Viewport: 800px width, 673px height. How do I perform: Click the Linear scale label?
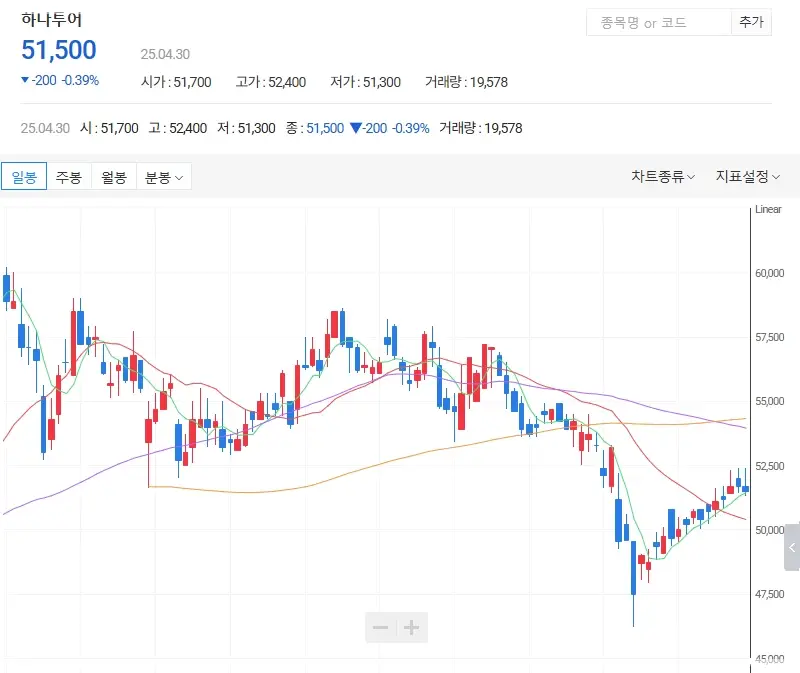[x=768, y=209]
